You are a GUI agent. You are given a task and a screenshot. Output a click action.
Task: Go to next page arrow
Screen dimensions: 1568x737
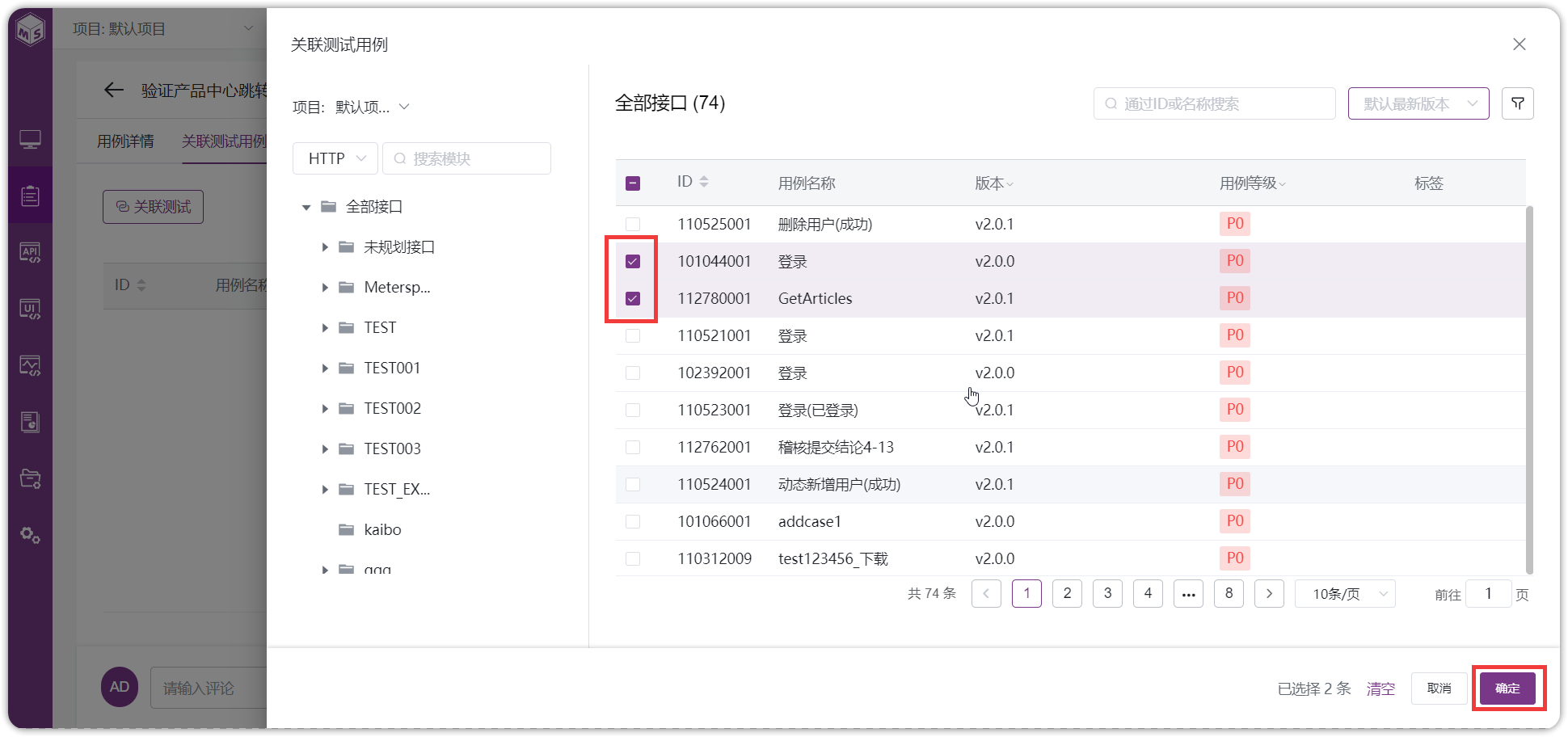coord(1269,594)
